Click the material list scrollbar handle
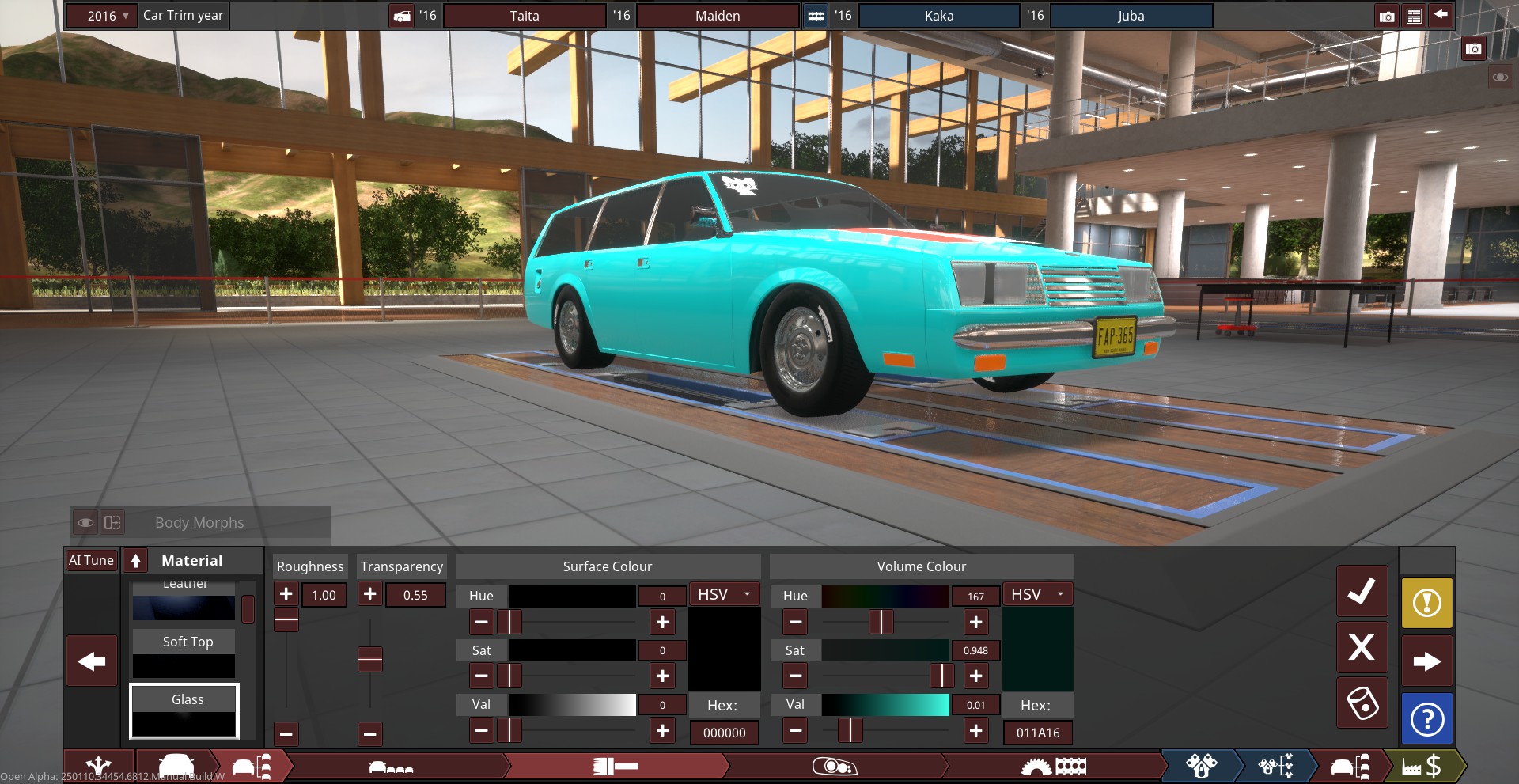 (248, 609)
